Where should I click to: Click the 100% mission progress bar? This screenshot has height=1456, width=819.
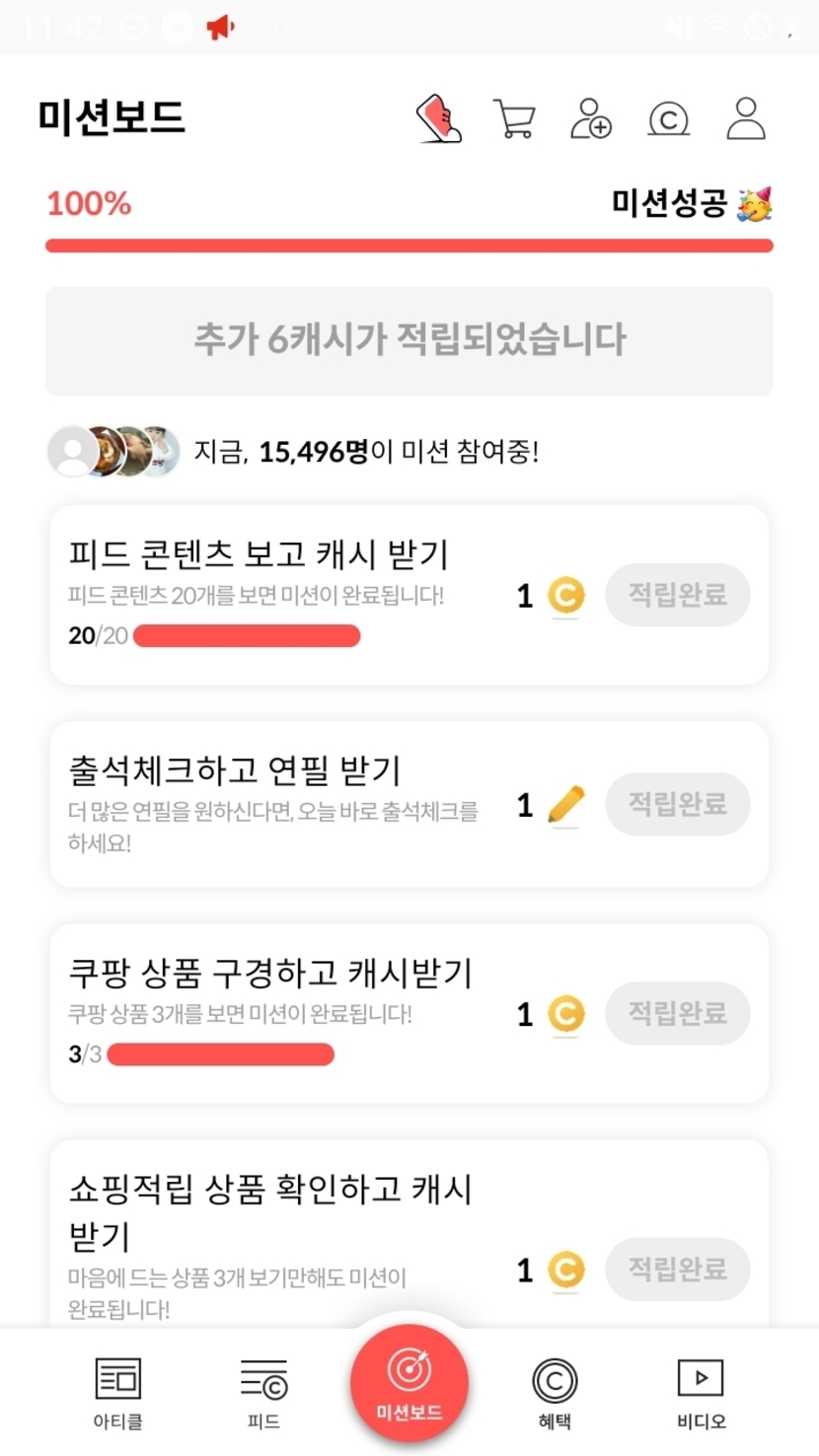pyautogui.click(x=409, y=246)
